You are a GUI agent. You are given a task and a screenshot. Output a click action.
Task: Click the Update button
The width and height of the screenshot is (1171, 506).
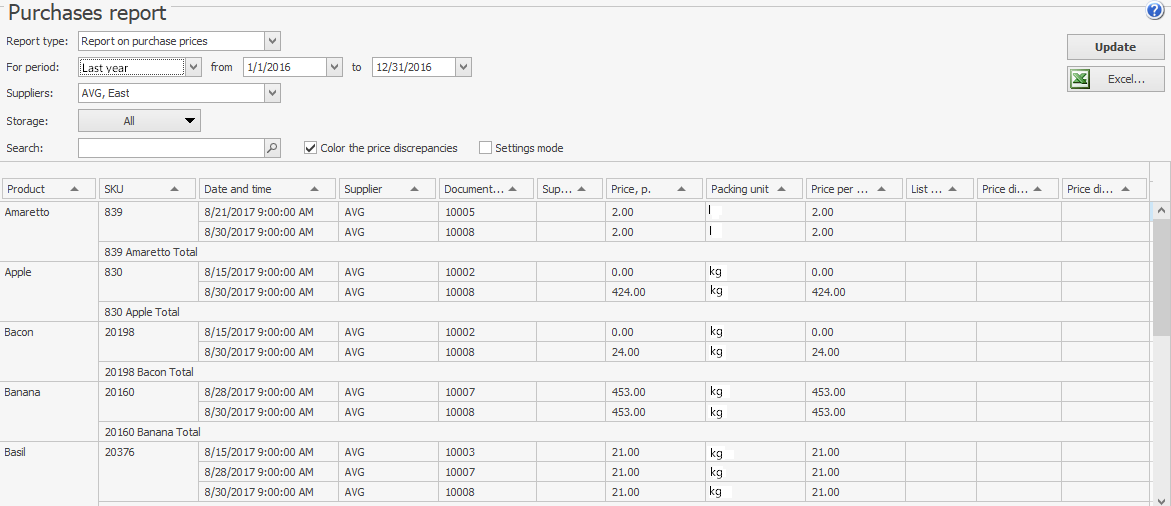[x=1115, y=47]
